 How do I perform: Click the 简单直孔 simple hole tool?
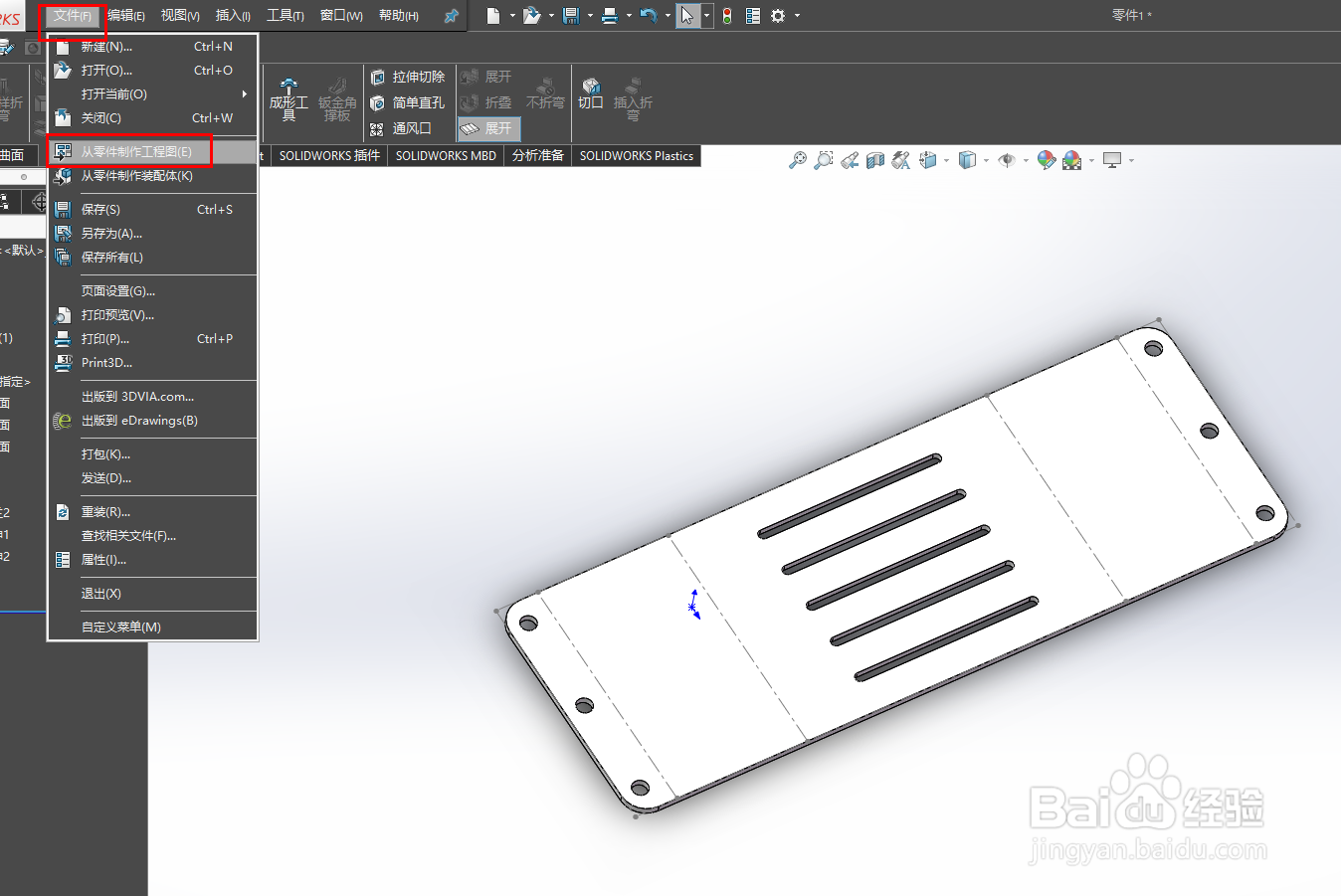(x=407, y=102)
